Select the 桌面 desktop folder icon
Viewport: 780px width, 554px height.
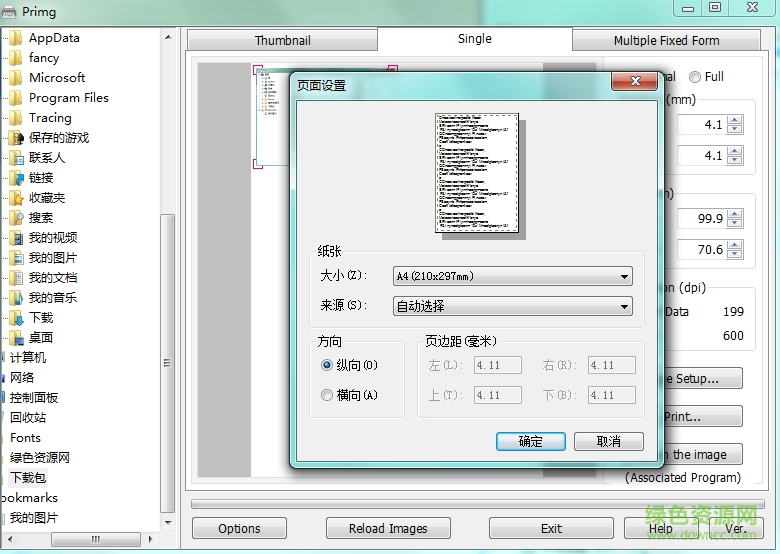tap(16, 338)
